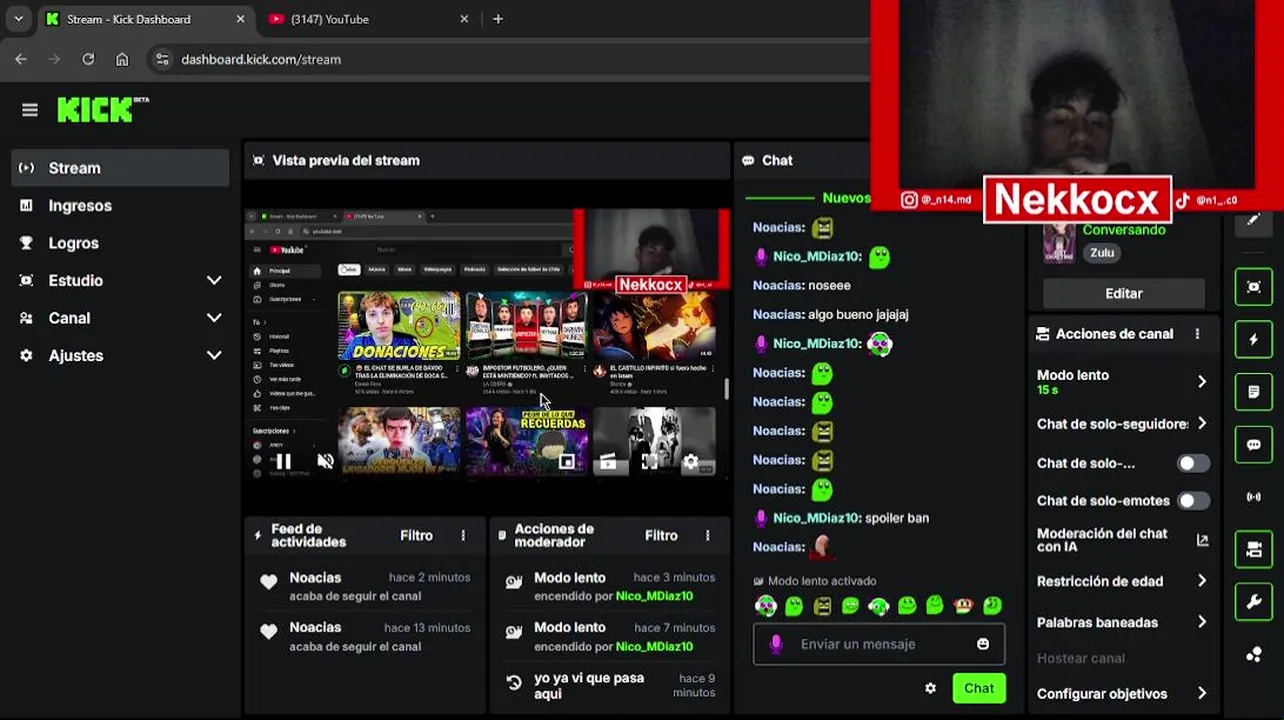
Task: Toggle the lightning activity feed widget icon
Action: [1254, 340]
